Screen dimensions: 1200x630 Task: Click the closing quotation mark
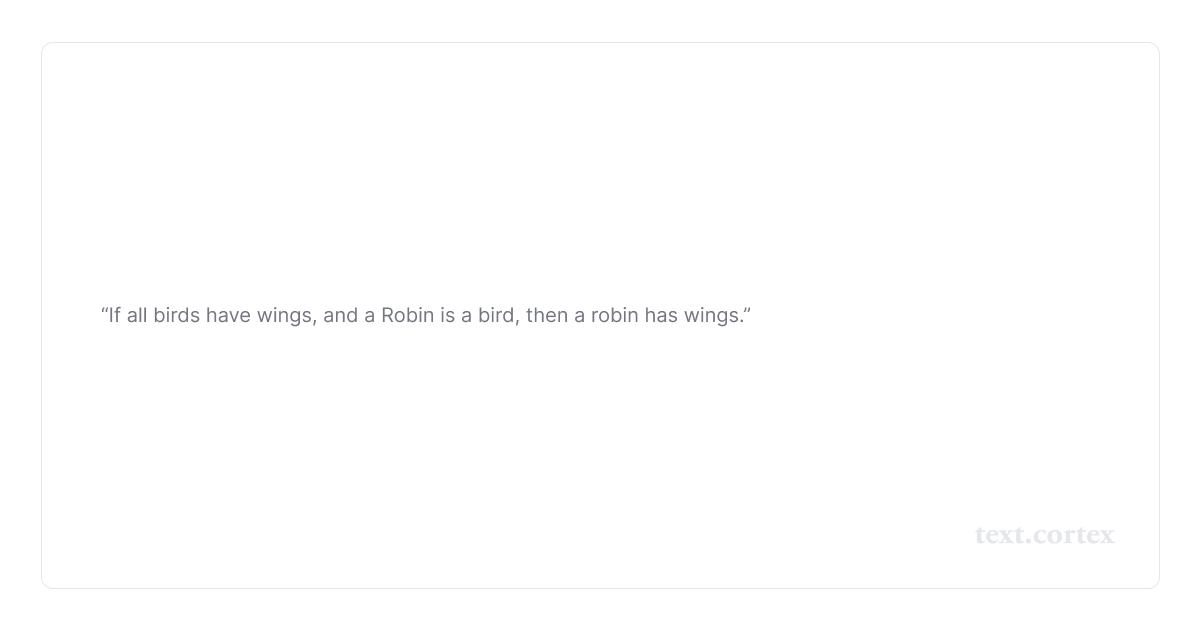coord(747,310)
